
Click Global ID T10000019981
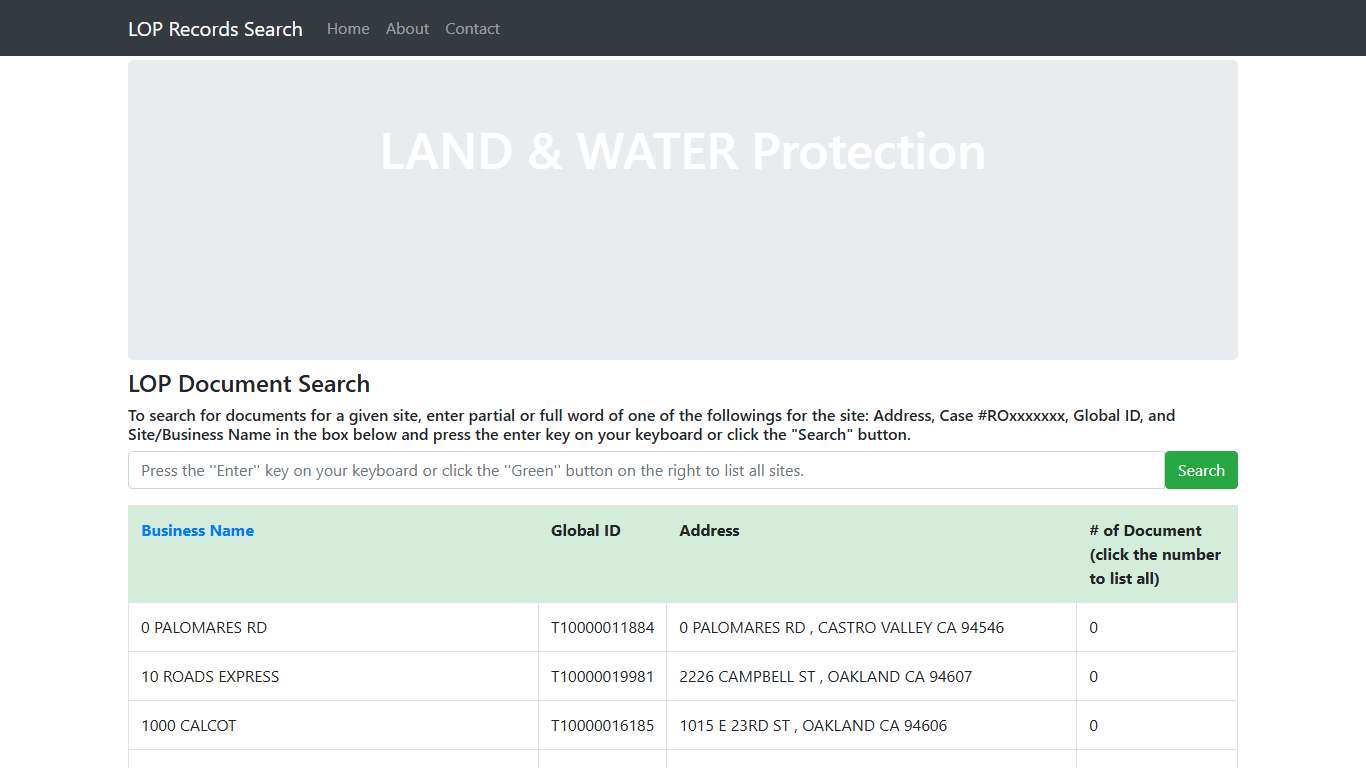click(x=602, y=677)
